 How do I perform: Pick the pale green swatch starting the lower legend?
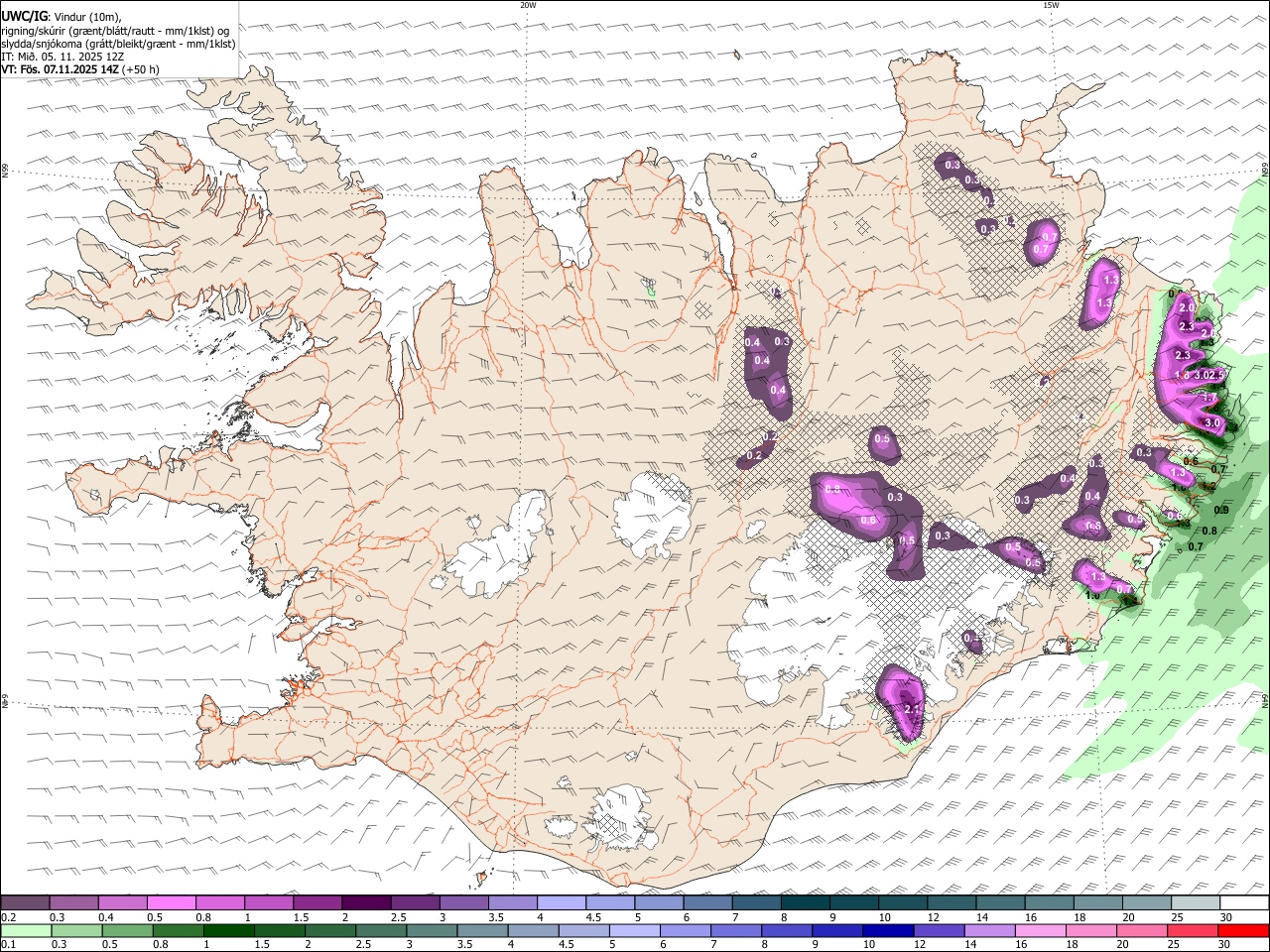pos(26,930)
